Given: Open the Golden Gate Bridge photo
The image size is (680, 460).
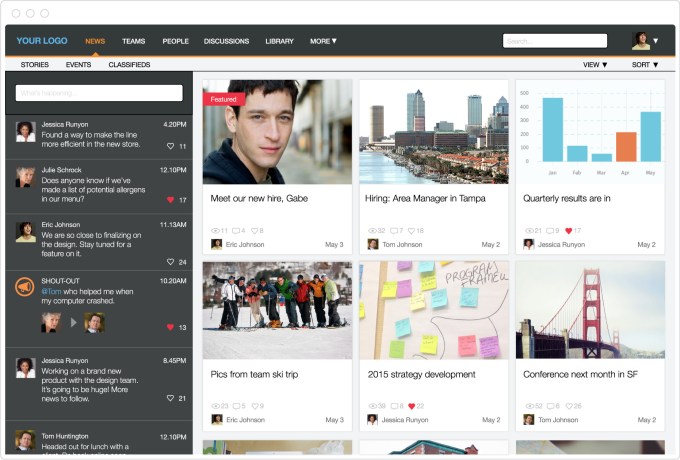Looking at the screenshot, I should tap(590, 310).
